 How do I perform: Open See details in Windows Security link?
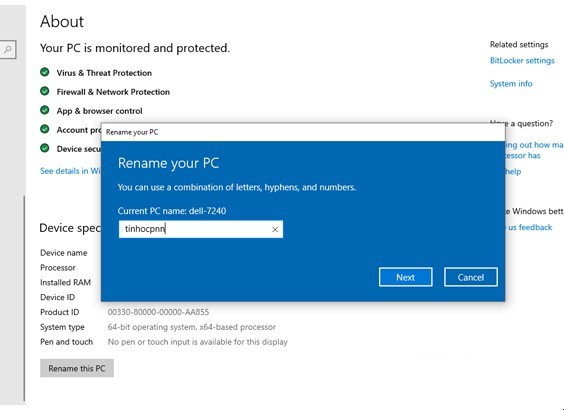pos(70,171)
